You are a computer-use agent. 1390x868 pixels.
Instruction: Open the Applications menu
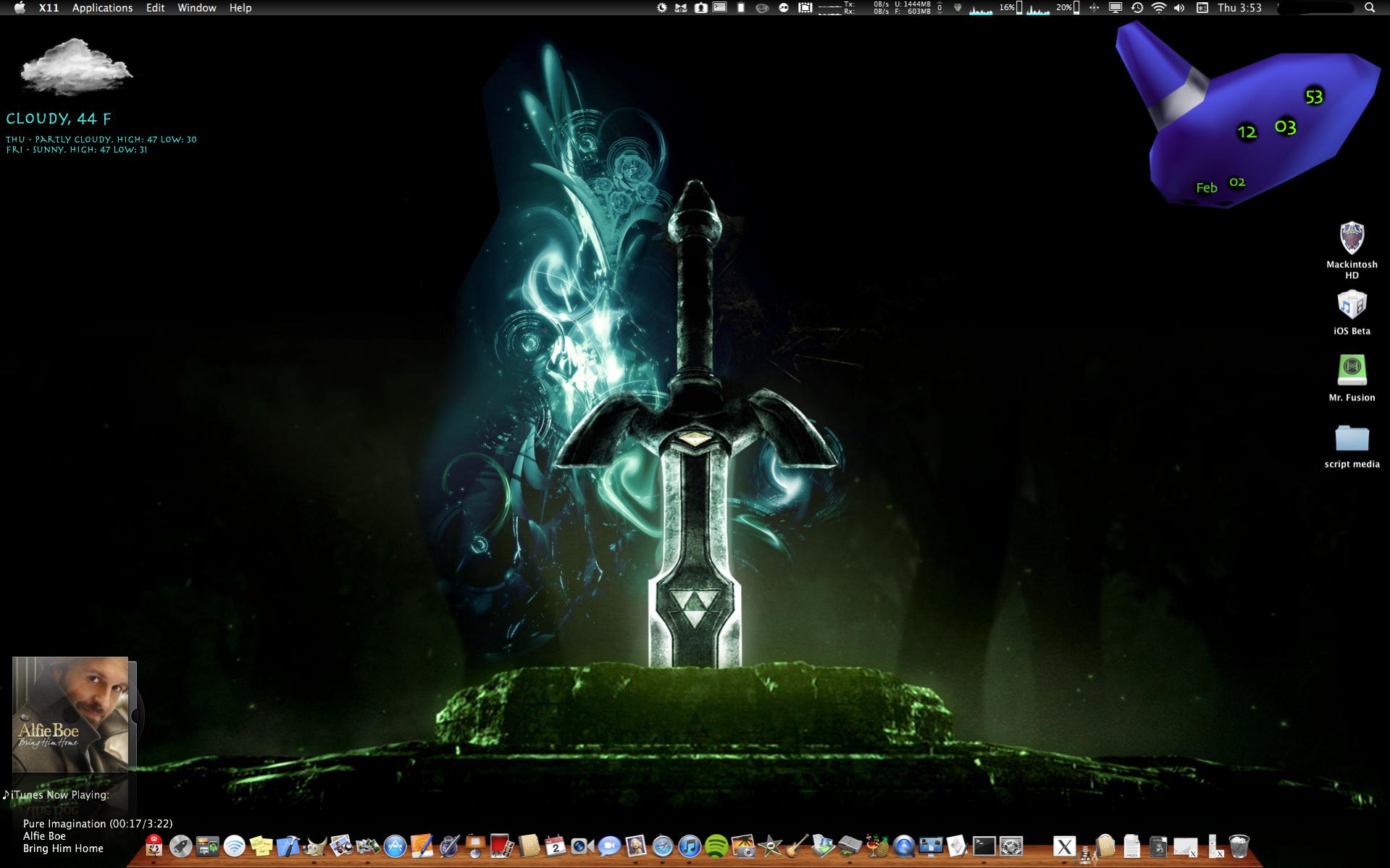[x=102, y=8]
